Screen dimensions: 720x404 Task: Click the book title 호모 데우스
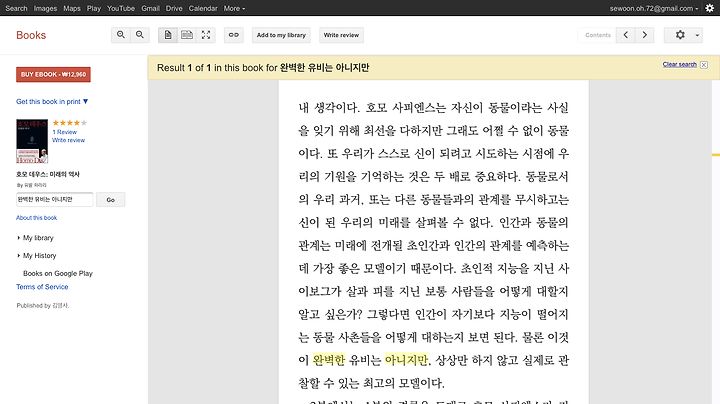(x=48, y=174)
